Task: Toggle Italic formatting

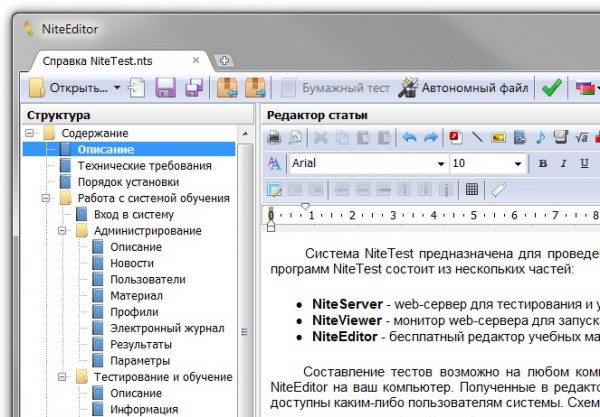Action: [x=563, y=164]
